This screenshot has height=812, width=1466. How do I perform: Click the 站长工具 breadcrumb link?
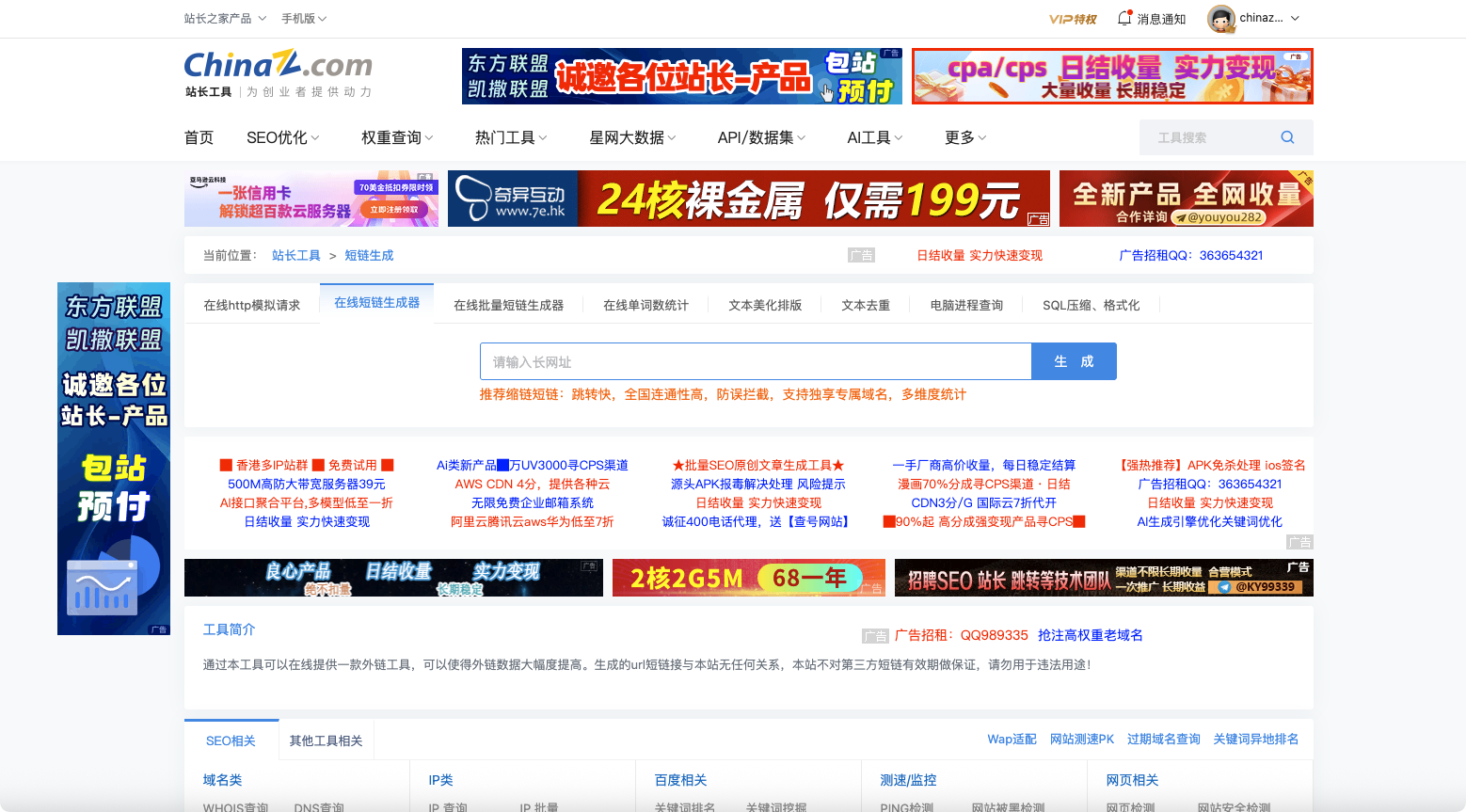point(296,254)
